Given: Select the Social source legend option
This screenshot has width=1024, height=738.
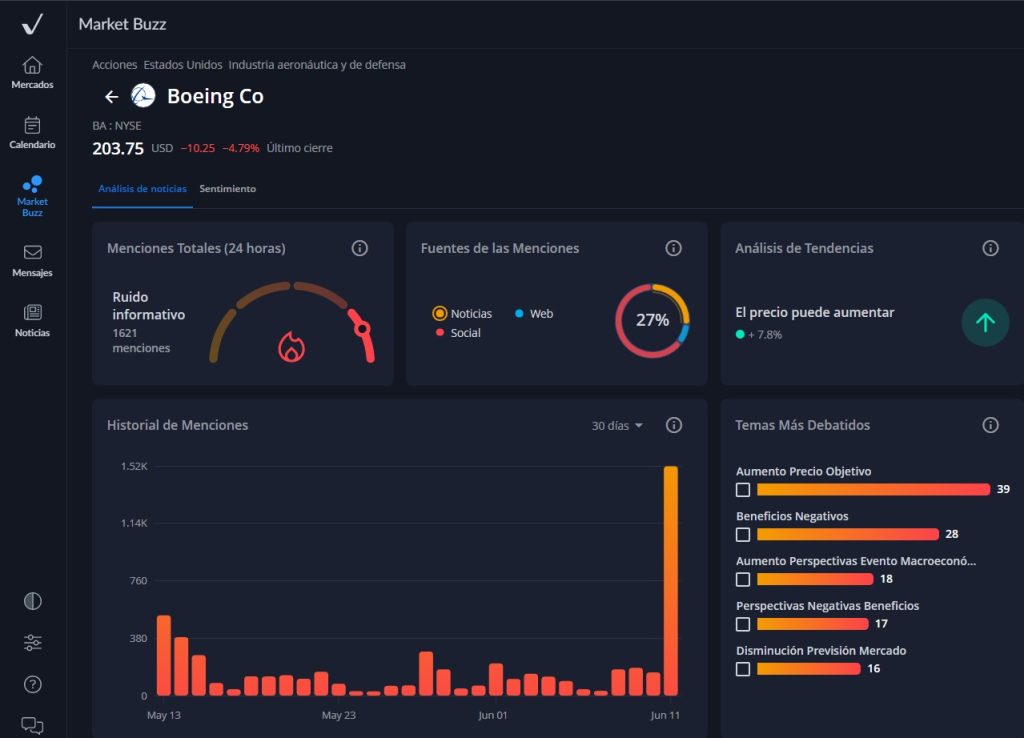Looking at the screenshot, I should (458, 333).
